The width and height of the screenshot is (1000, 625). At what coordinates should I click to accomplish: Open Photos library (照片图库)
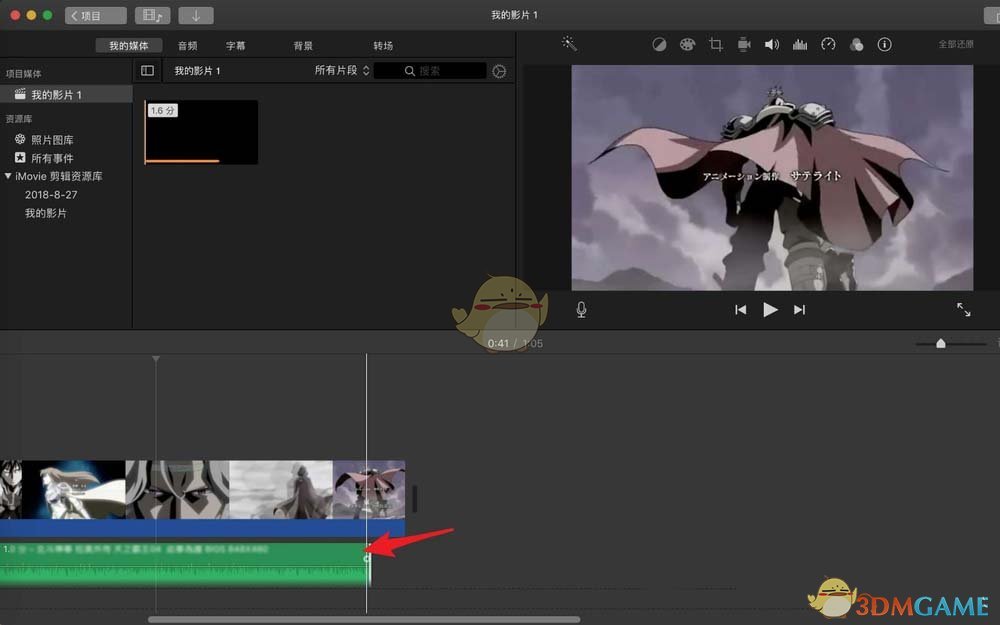[52, 140]
